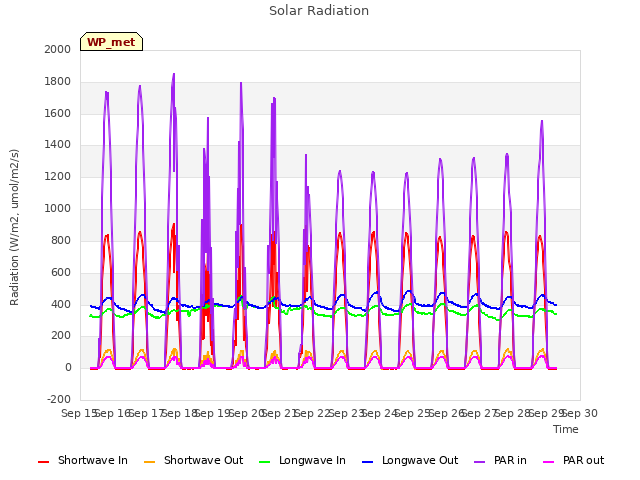
Task: Click the blue Longwave Out legend swatch
Action: pyautogui.click(x=367, y=462)
